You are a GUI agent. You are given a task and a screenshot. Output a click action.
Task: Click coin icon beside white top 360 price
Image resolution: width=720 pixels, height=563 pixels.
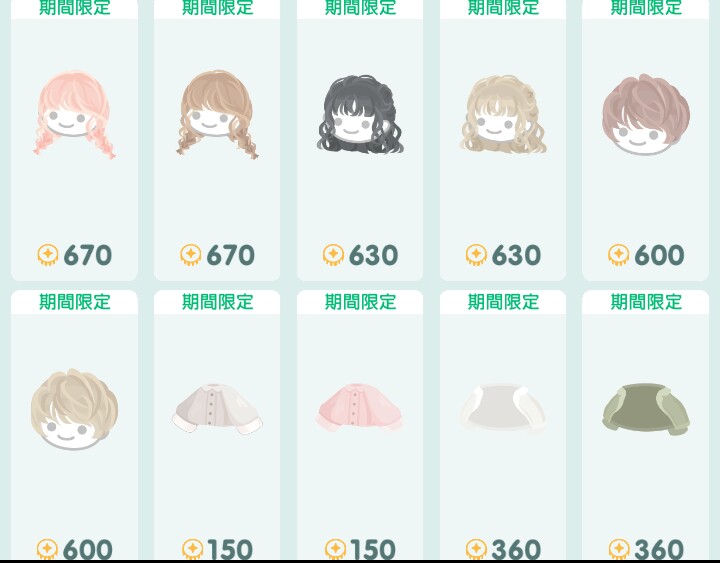click(x=476, y=549)
